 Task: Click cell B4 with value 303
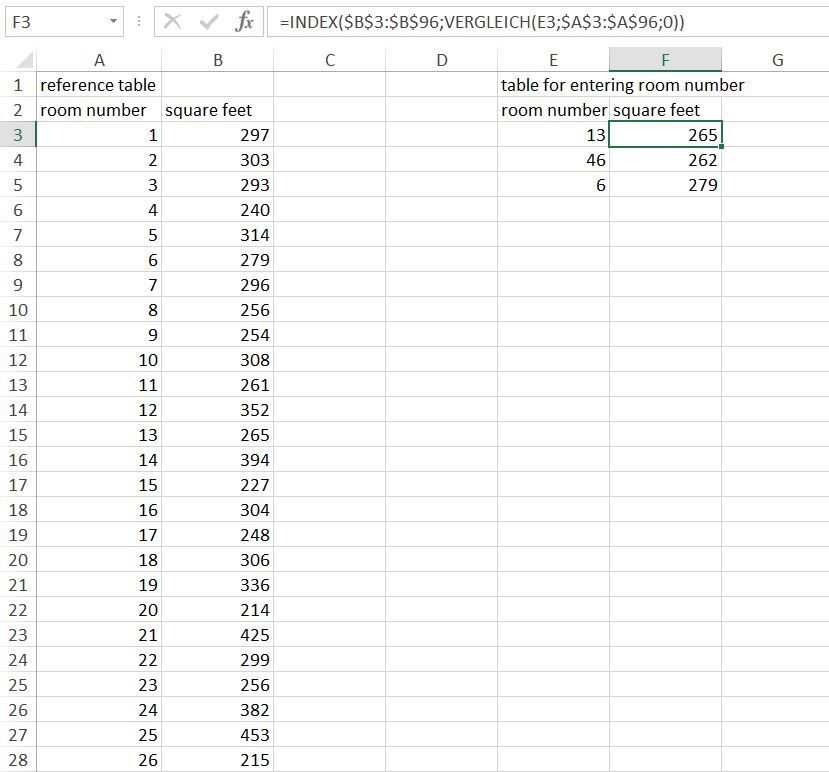point(217,160)
